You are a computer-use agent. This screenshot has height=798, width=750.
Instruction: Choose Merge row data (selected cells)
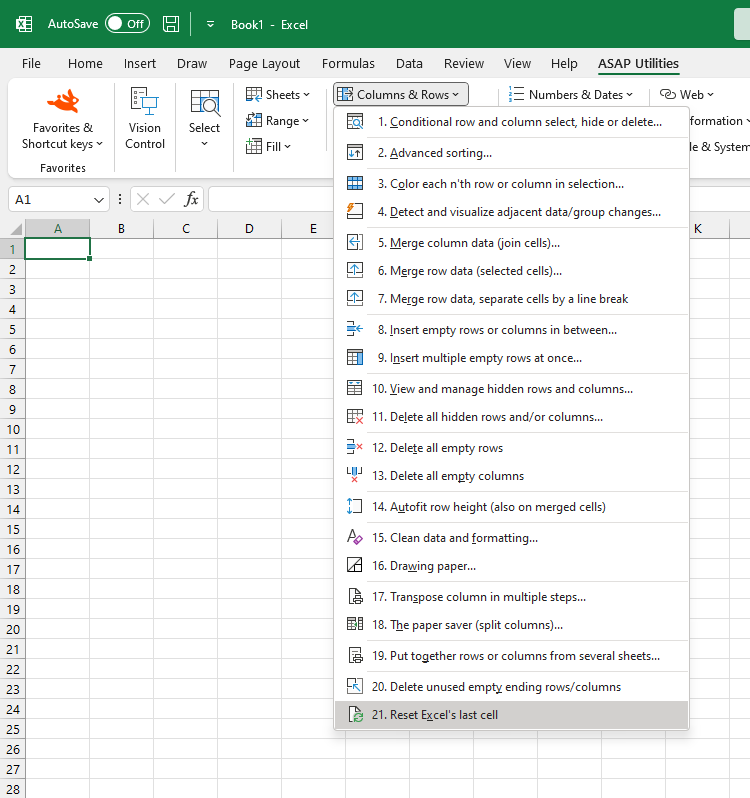pos(511,271)
